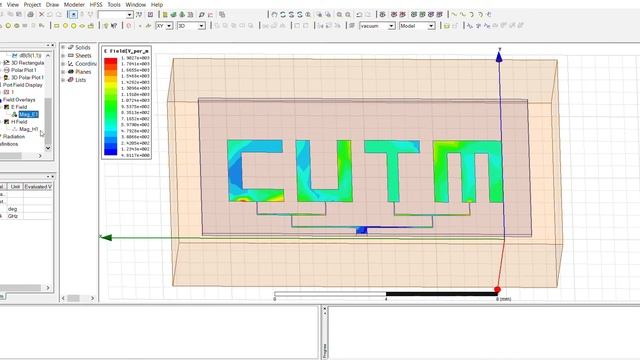Viewport: 640px width, 360px height.
Task: Click the Coordinate Systems axis icon
Action: (70, 64)
